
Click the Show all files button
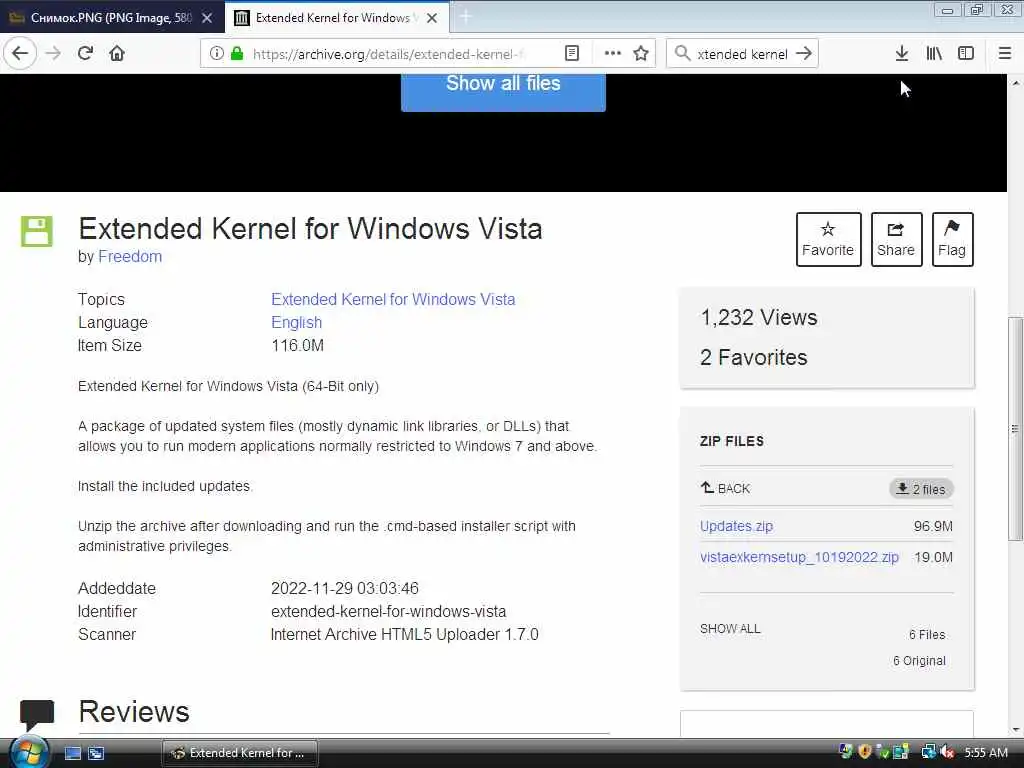503,91
